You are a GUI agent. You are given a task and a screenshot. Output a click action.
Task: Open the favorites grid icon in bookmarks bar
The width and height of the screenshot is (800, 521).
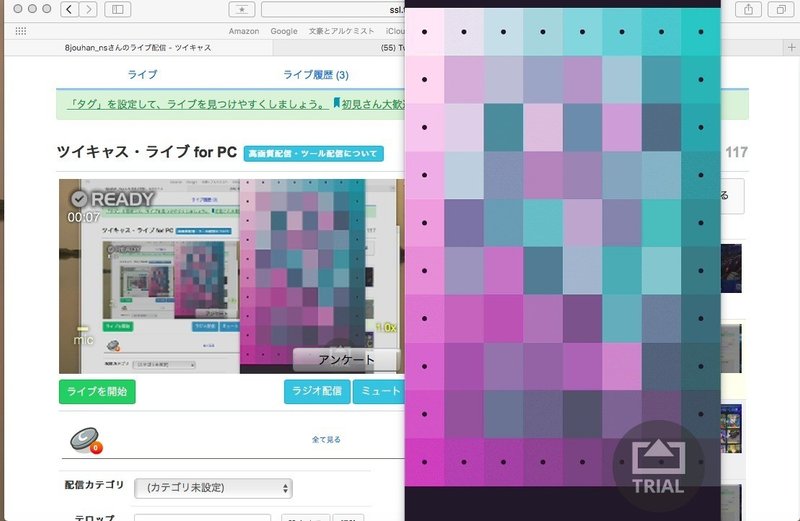pyautogui.click(x=21, y=31)
